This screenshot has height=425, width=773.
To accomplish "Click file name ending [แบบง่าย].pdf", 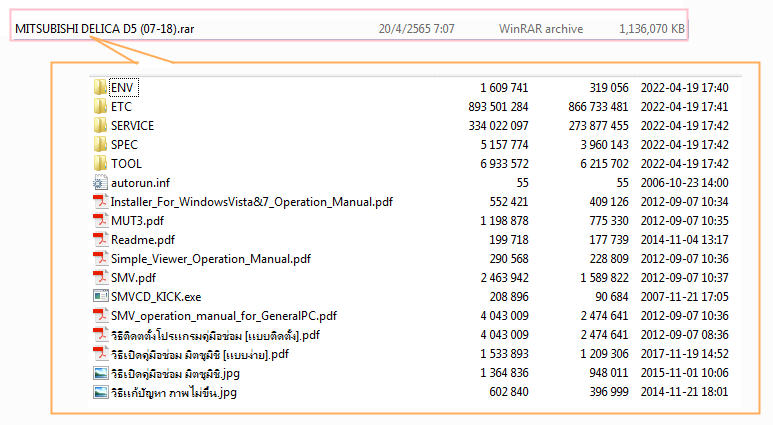I will tap(200, 354).
